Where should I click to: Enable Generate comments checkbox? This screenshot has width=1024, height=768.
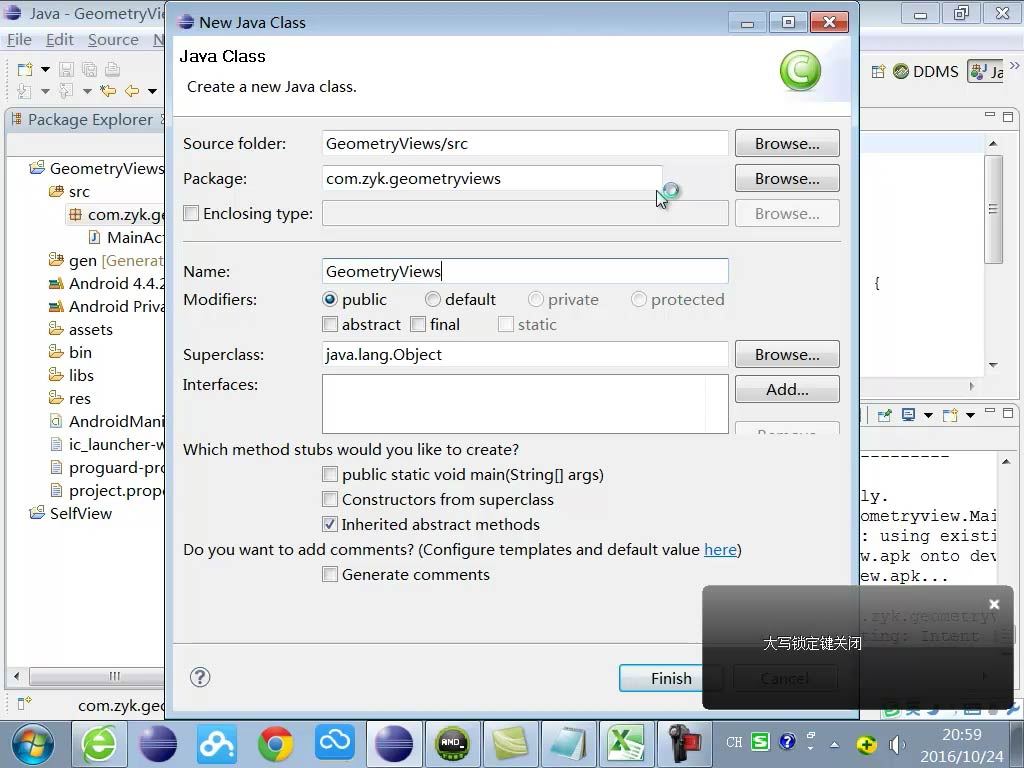(x=330, y=575)
